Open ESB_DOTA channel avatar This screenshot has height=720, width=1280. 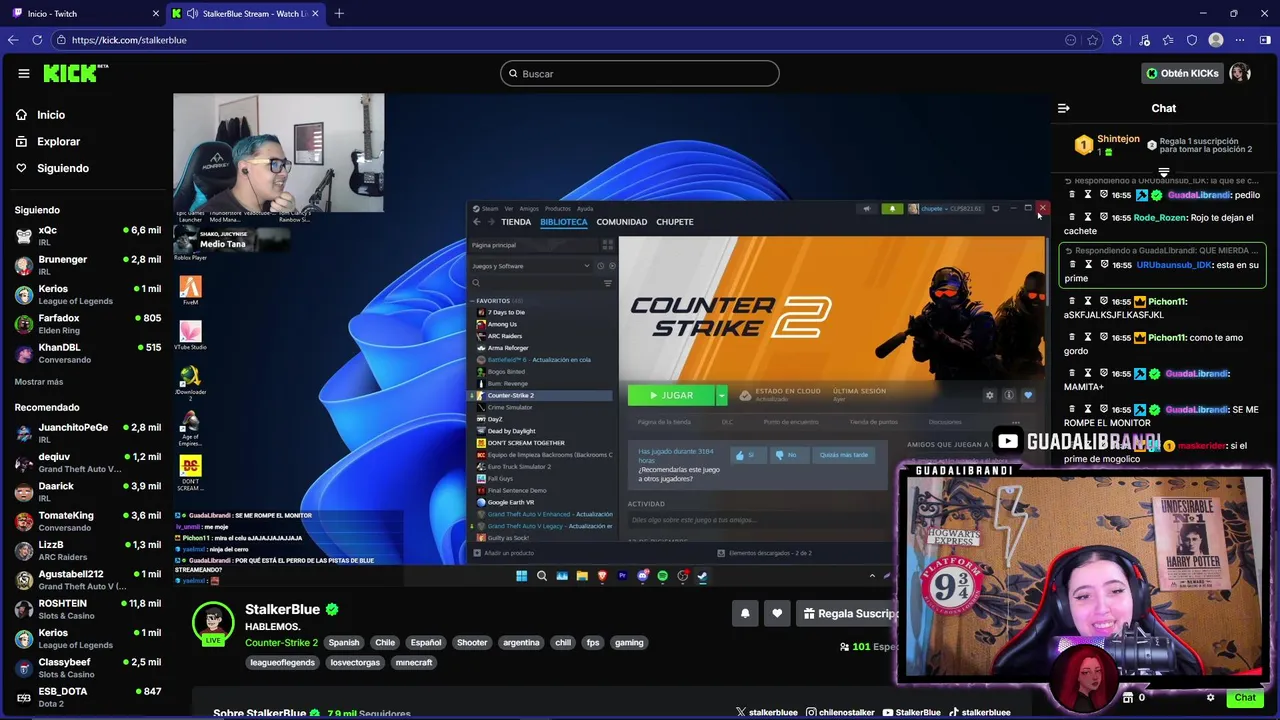click(x=24, y=697)
